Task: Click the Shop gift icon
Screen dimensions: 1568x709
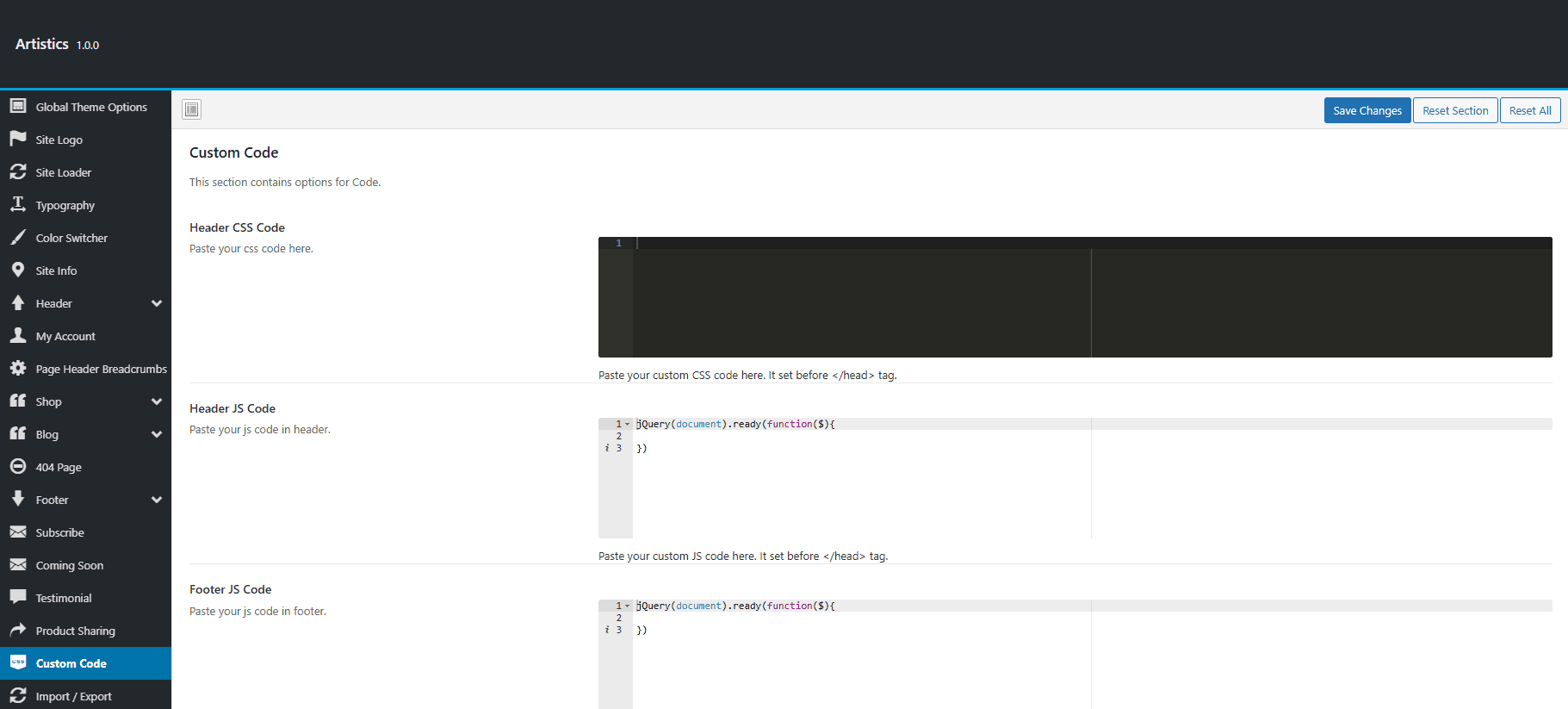Action: tap(18, 401)
